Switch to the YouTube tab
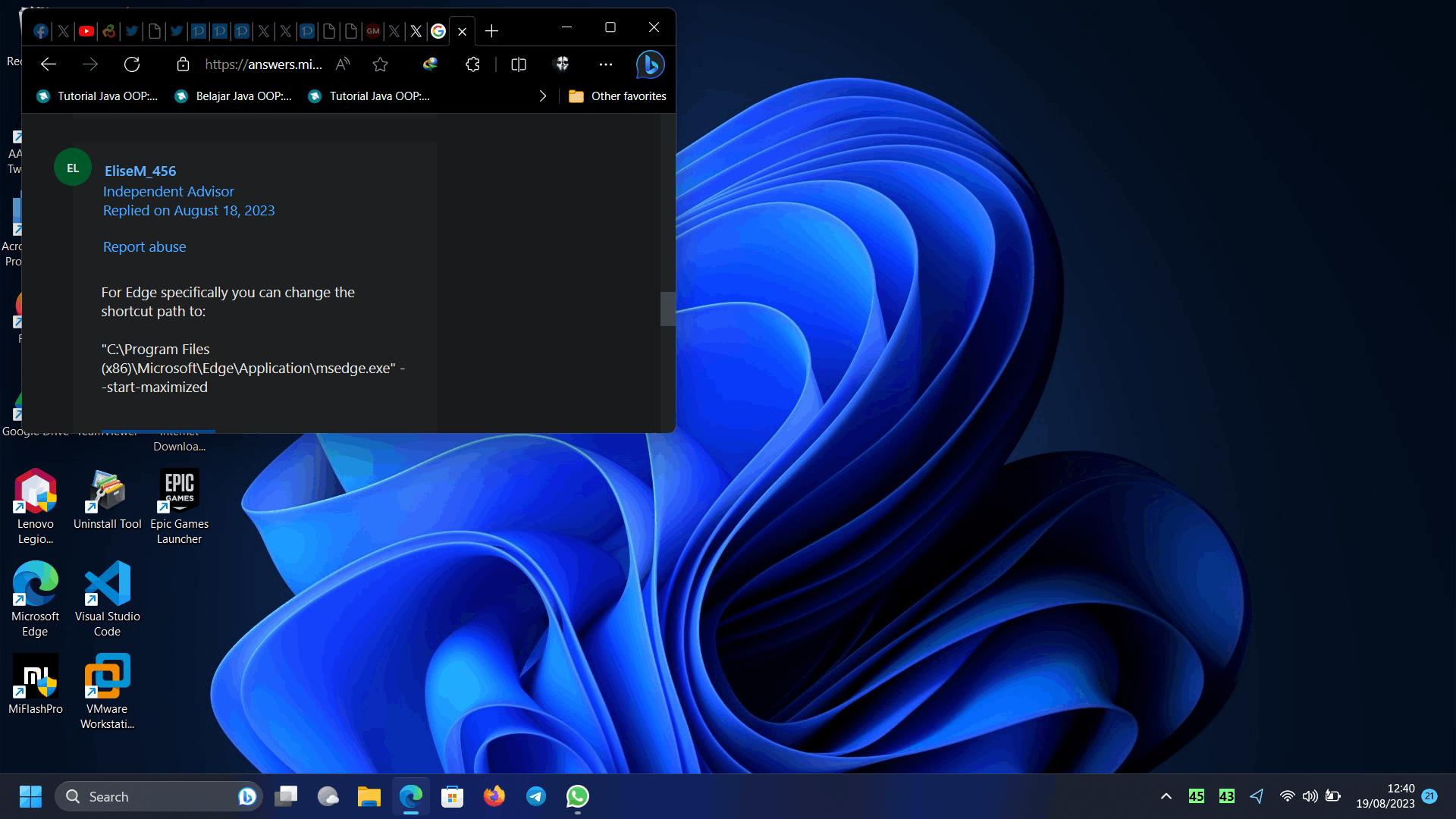The image size is (1456, 819). (x=86, y=31)
